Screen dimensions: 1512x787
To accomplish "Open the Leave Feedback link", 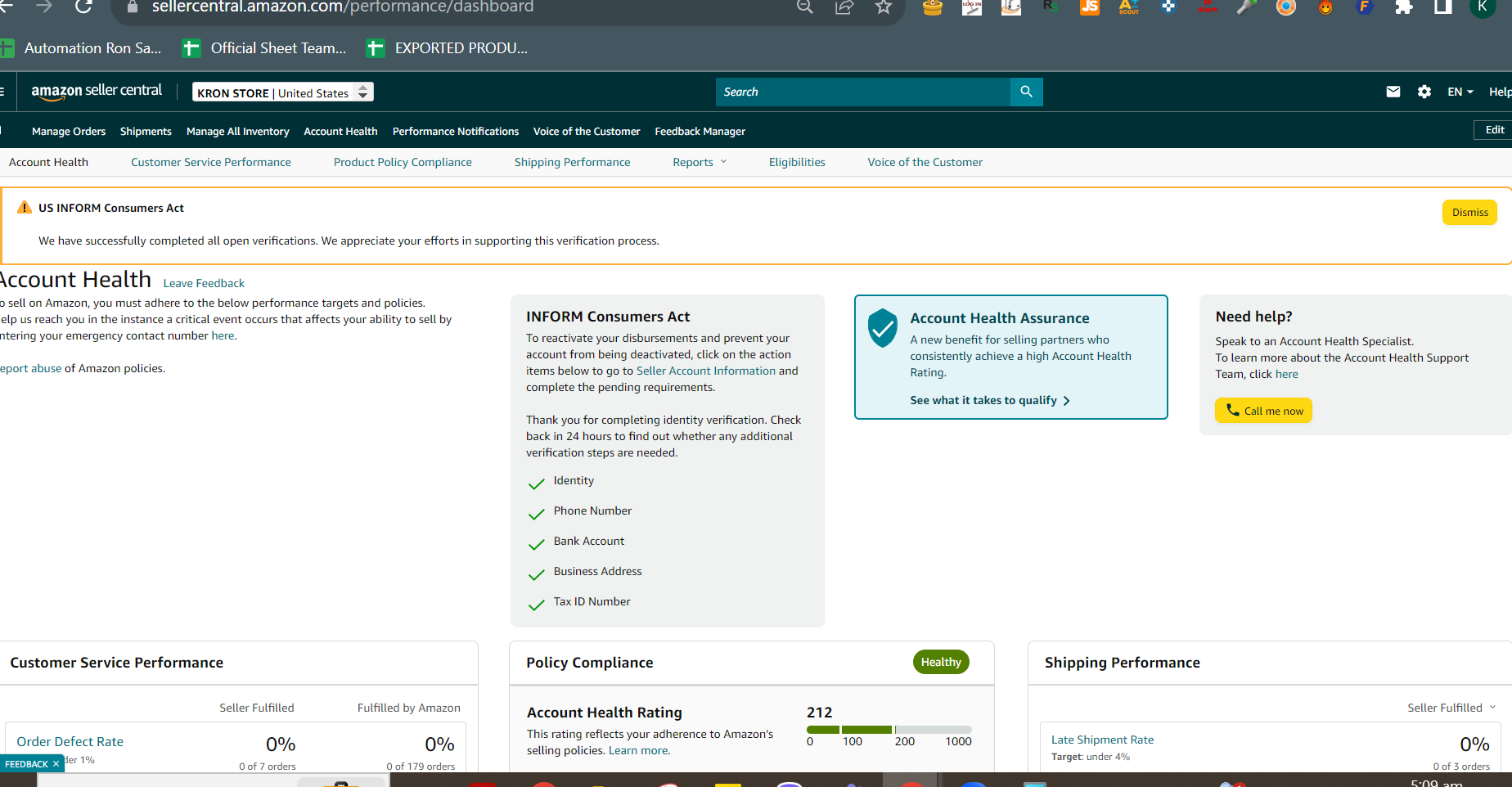I will click(204, 283).
